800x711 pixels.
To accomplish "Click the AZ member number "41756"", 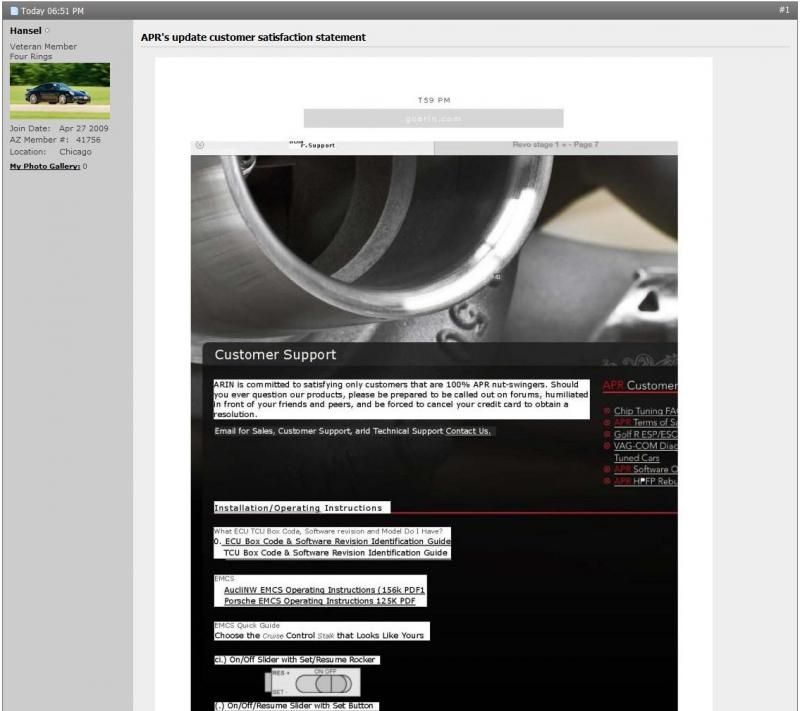I will (x=88, y=140).
